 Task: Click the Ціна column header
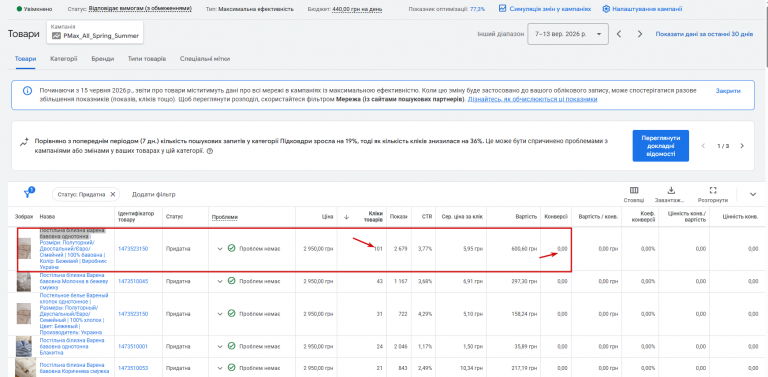[328, 217]
